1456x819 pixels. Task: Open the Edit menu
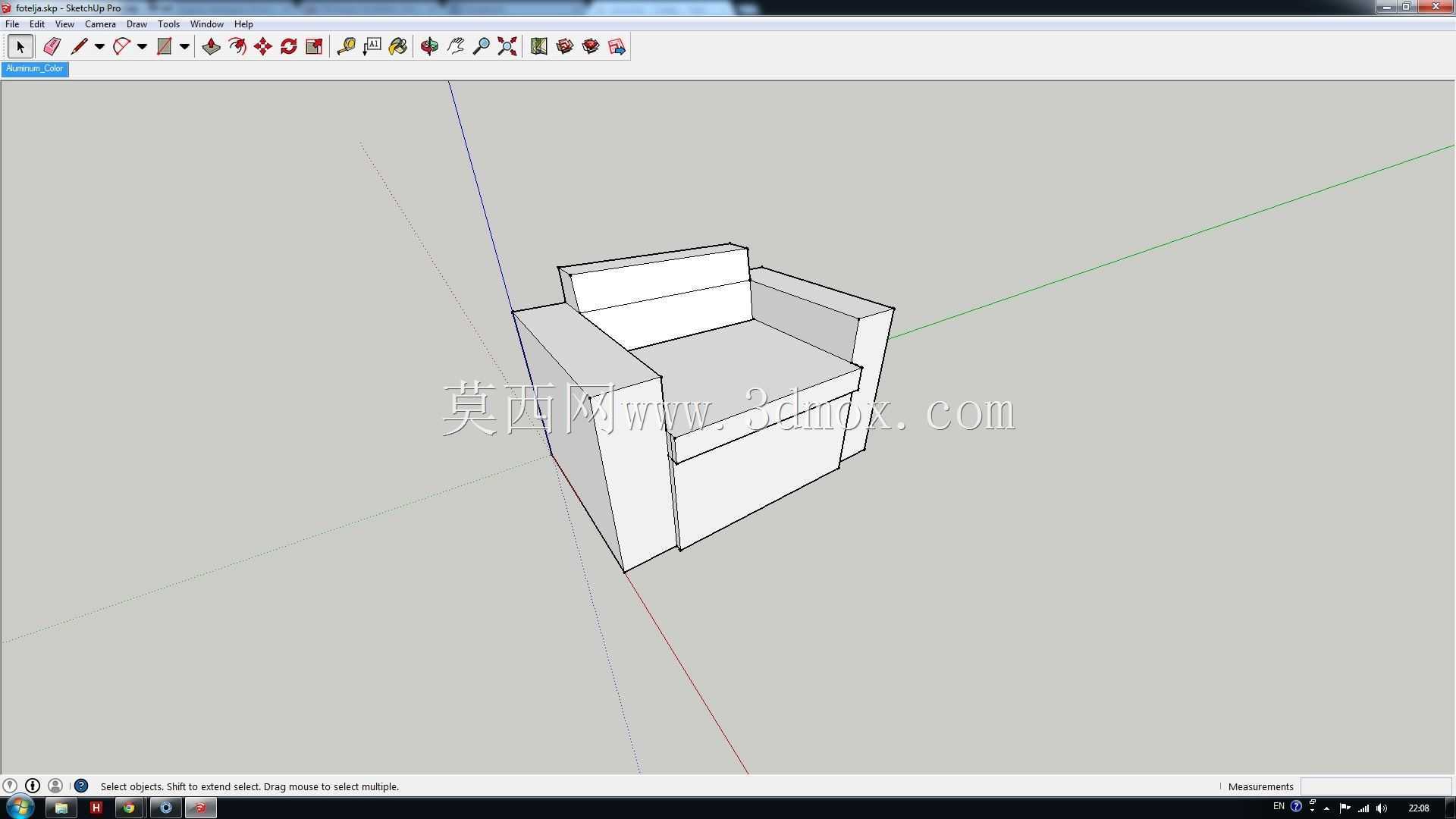pos(37,24)
